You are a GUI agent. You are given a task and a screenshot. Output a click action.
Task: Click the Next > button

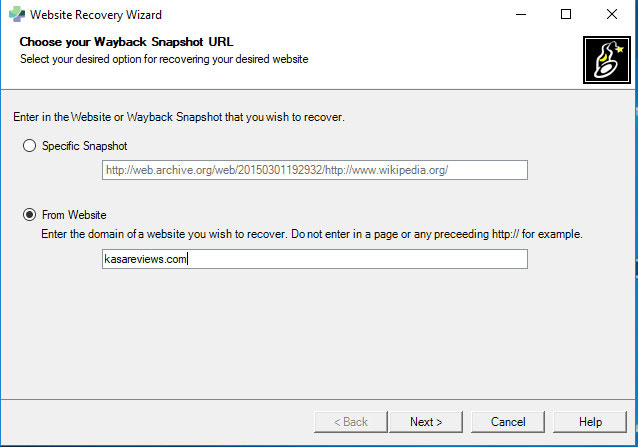(426, 422)
